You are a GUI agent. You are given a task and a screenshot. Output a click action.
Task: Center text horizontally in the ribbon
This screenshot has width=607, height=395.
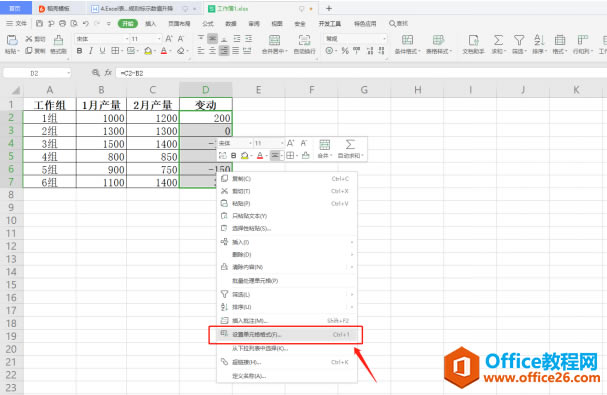(x=213, y=51)
